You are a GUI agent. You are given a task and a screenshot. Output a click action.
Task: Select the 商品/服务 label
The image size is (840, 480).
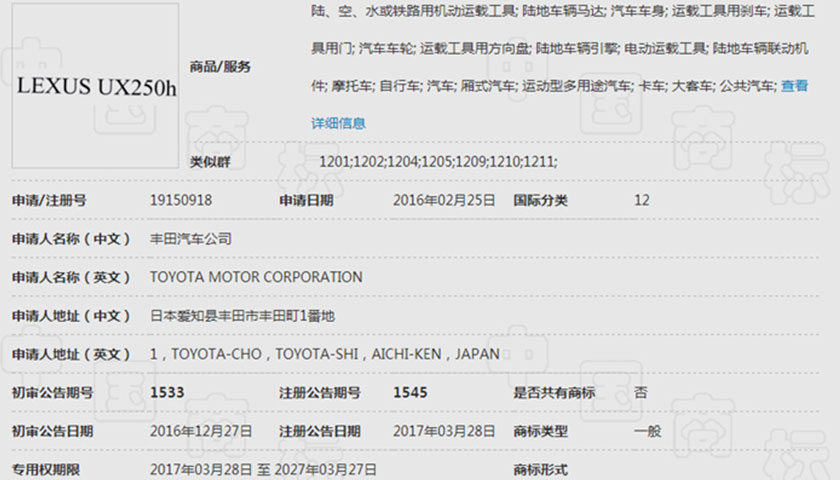(220, 67)
